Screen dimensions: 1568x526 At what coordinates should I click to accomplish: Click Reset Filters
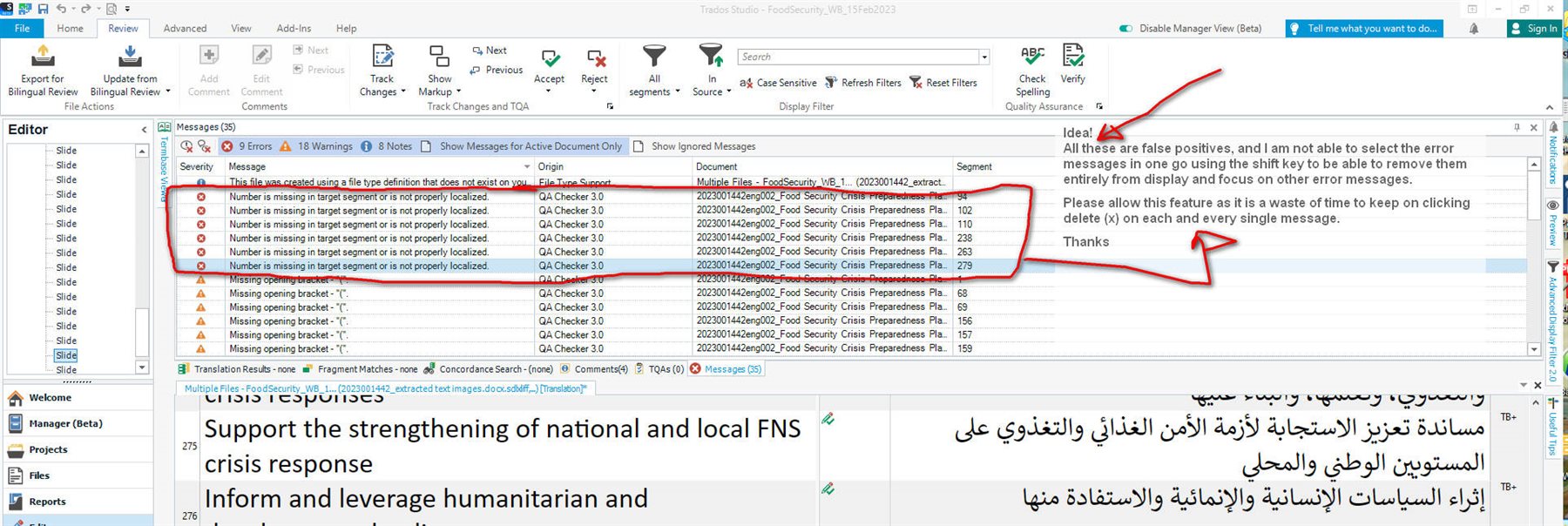[x=943, y=83]
